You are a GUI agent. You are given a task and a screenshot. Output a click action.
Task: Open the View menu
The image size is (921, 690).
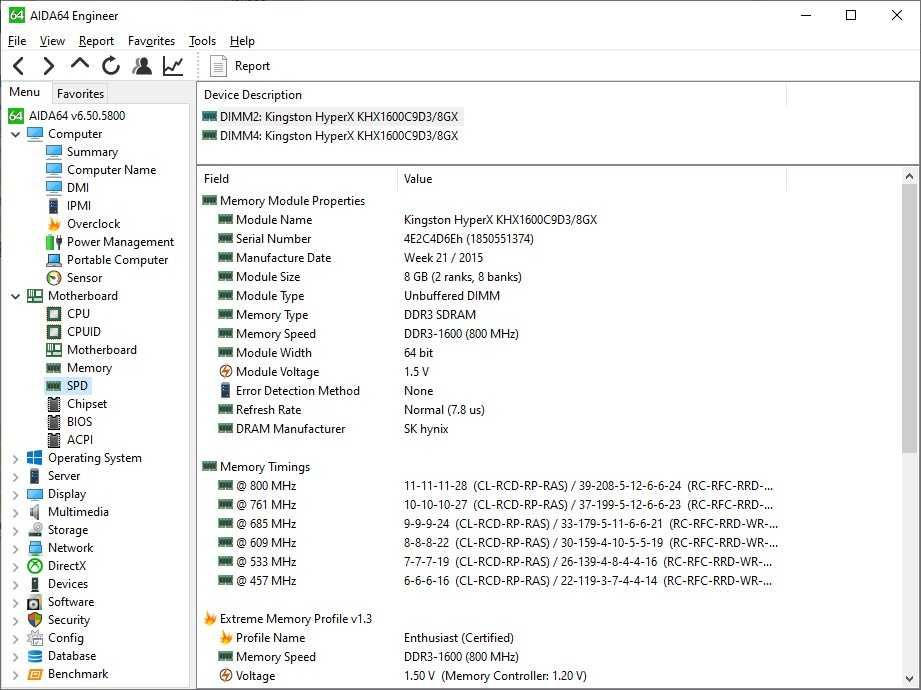(52, 41)
